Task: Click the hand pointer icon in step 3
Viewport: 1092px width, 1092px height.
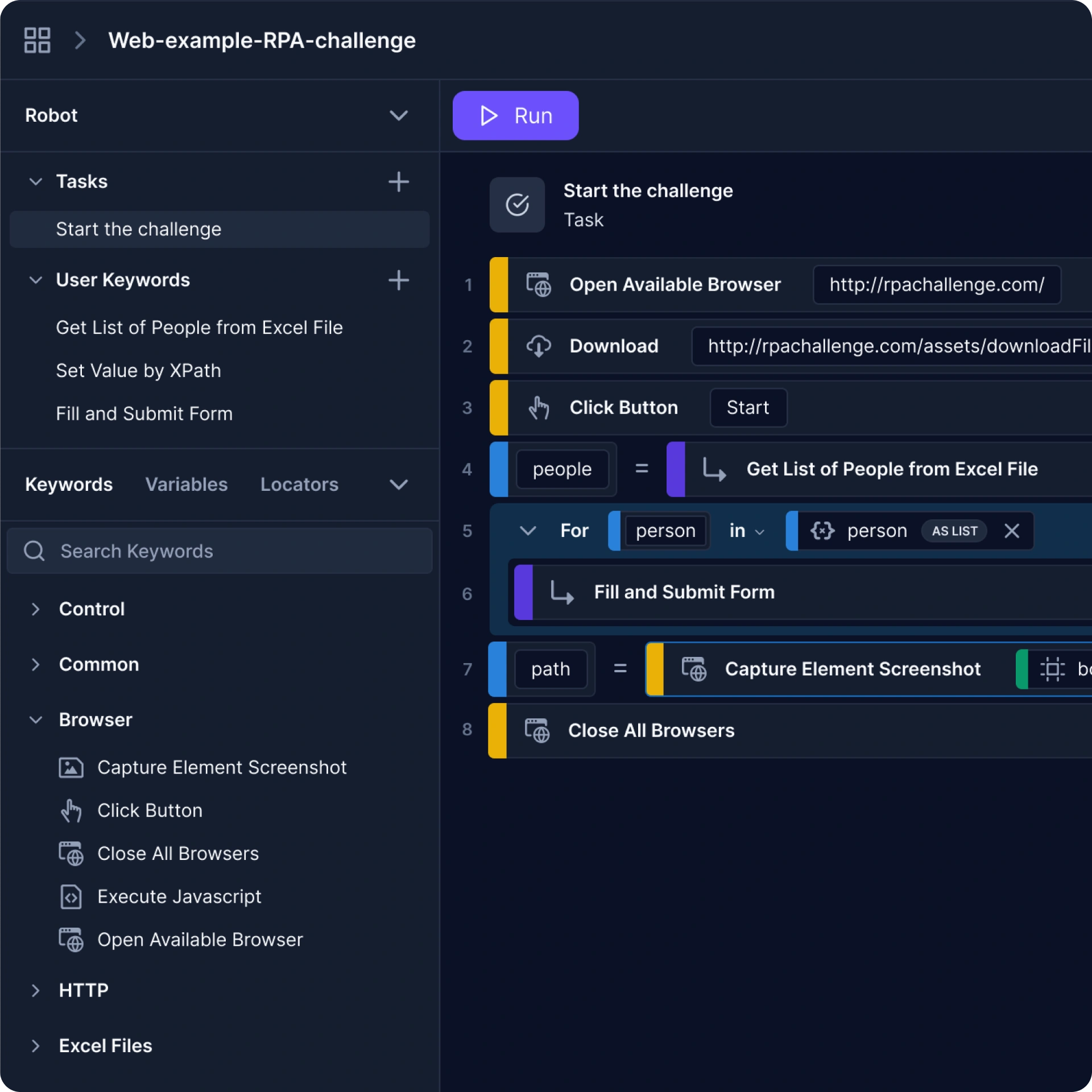Action: (x=538, y=408)
